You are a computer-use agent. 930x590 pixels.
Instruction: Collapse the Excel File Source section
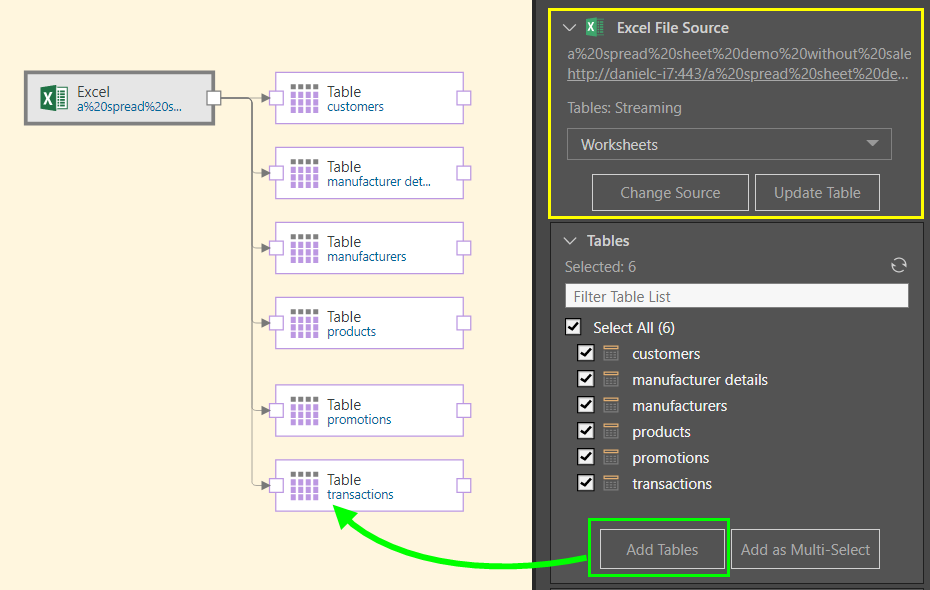coord(570,28)
